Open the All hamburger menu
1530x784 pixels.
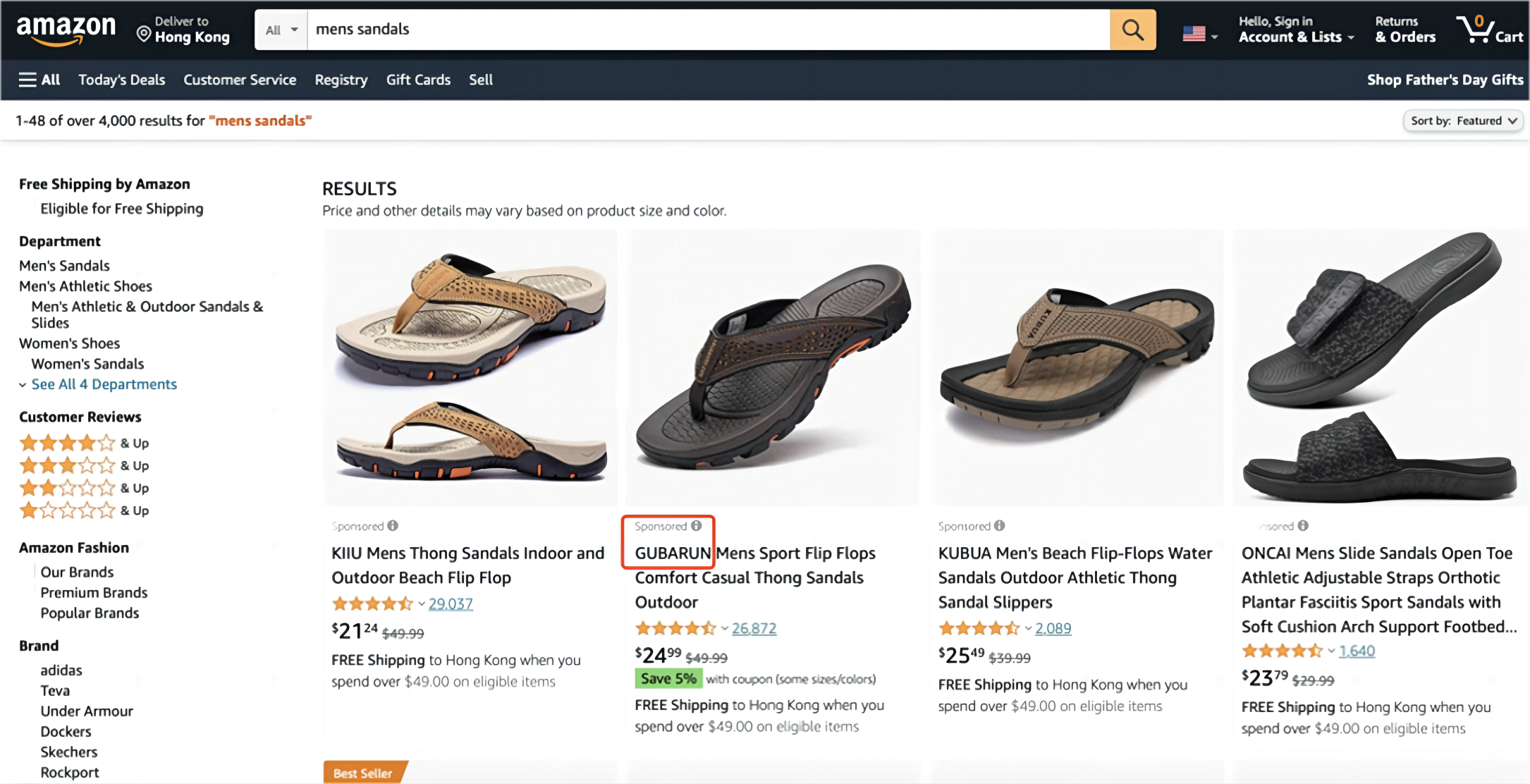tap(39, 80)
